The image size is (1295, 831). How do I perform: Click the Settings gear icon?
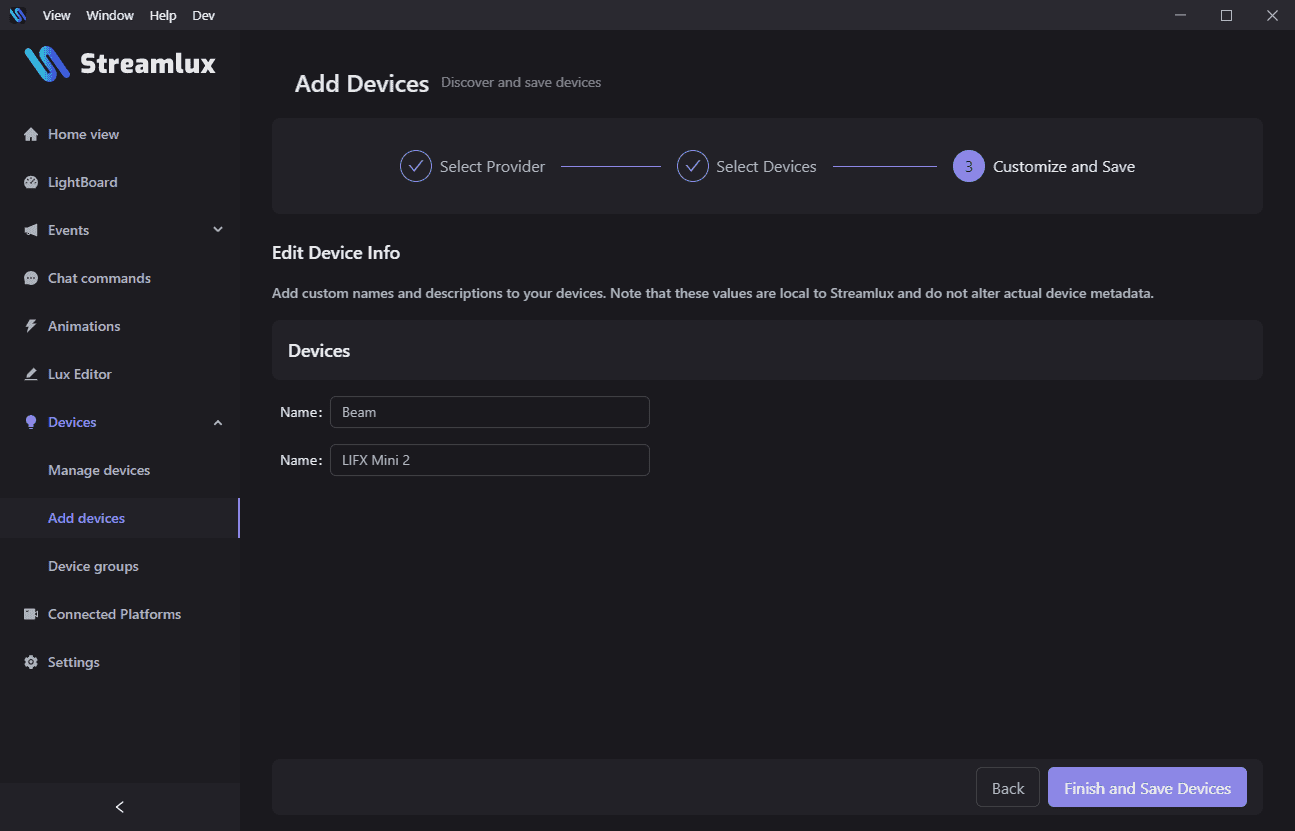(x=30, y=663)
